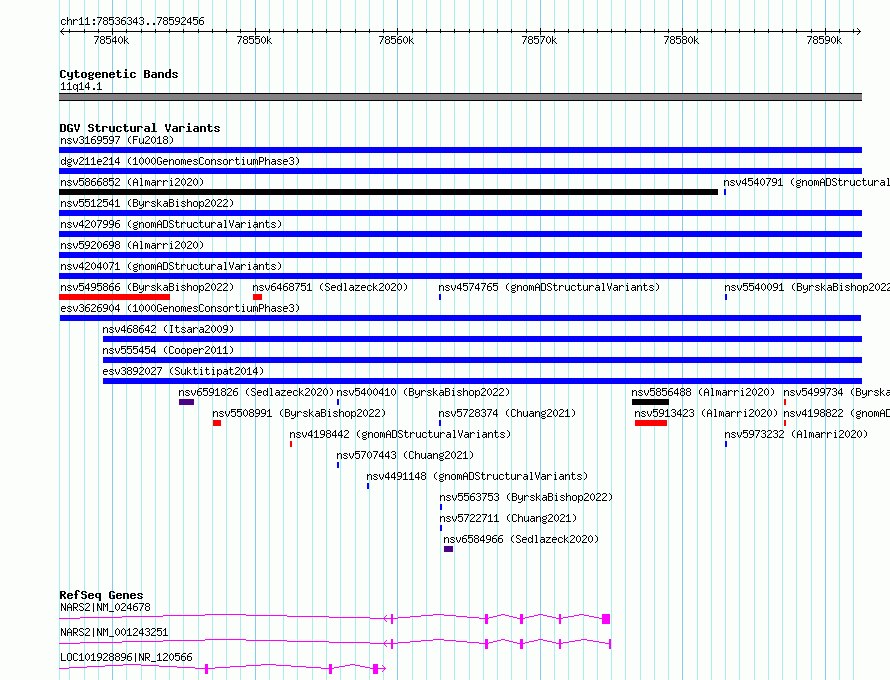Click the nsv3169597 (Fu2018) variant label
This screenshot has width=890, height=680.
click(116, 140)
